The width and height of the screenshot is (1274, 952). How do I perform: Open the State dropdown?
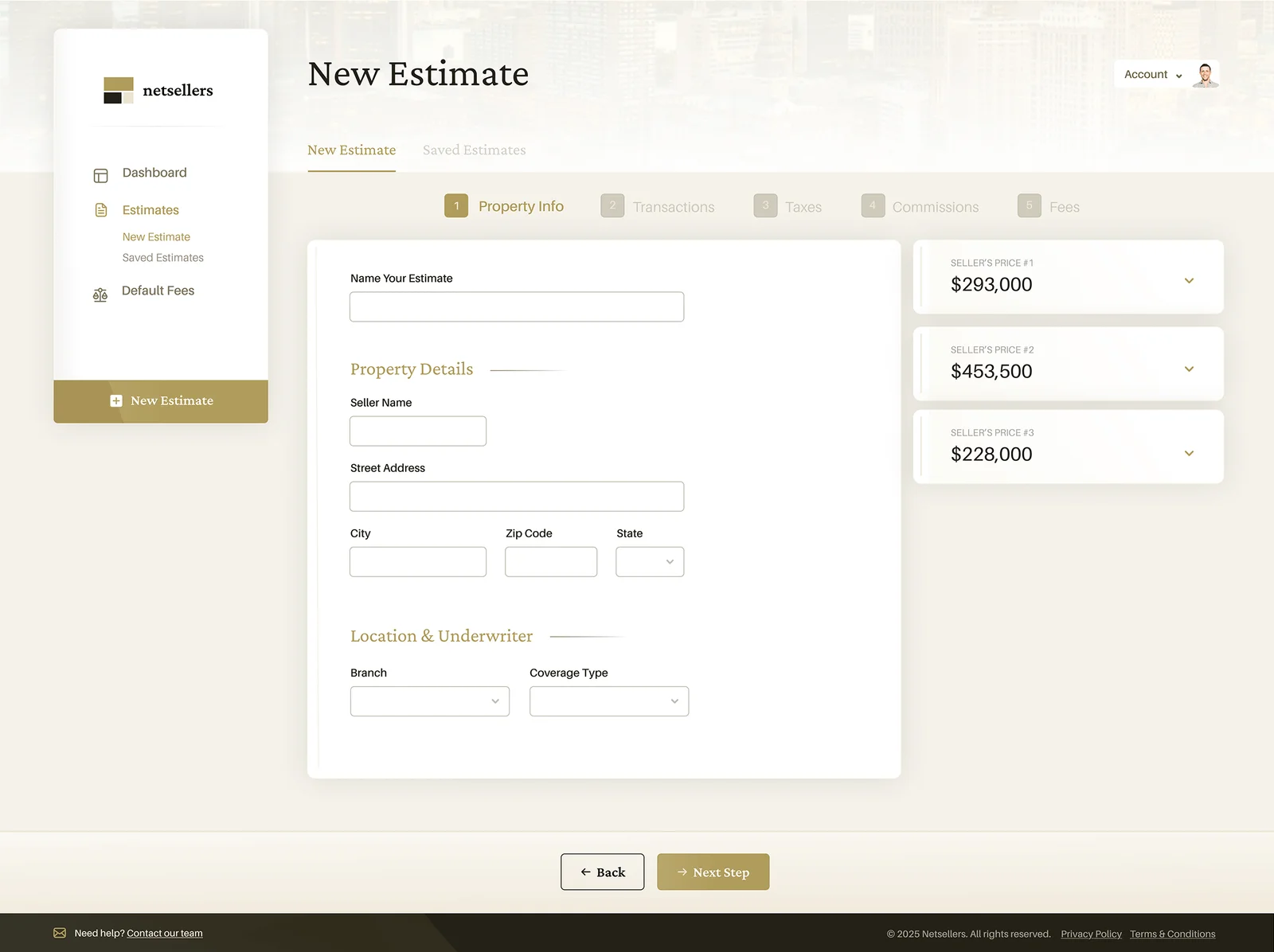pos(650,562)
